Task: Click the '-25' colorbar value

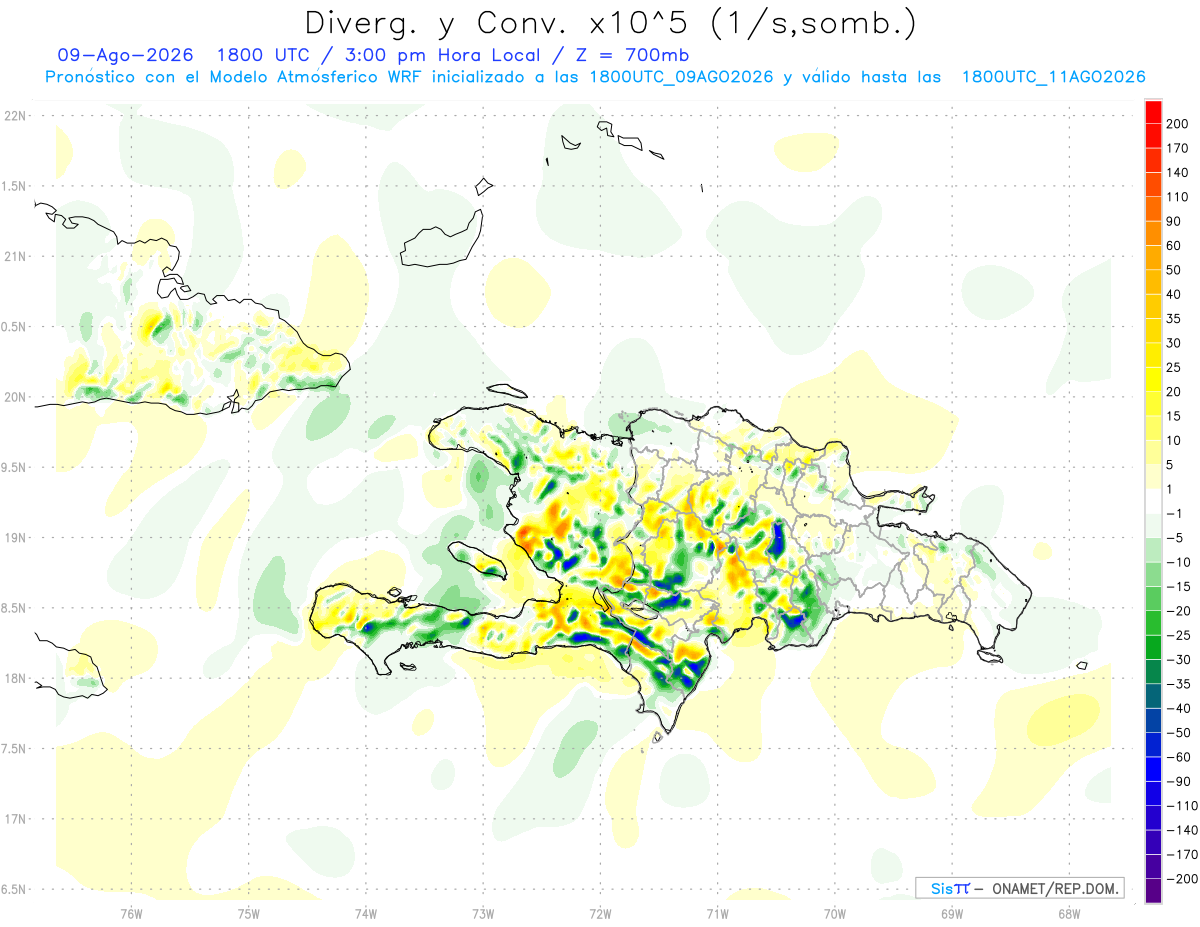Action: pos(1178,635)
